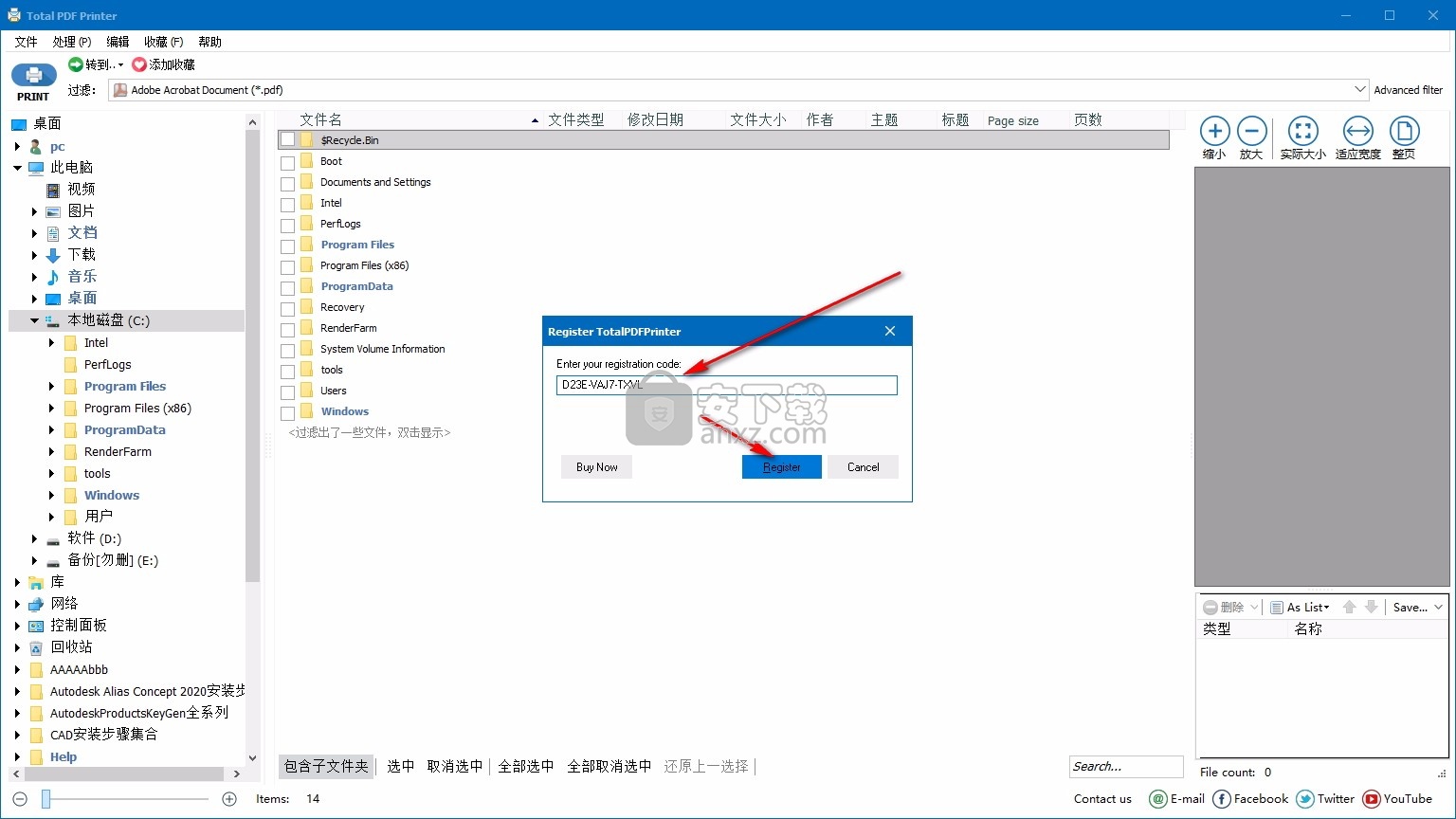Image resolution: width=1456 pixels, height=819 pixels.
Task: Click the zoom in (放大) minus icon
Action: click(1251, 131)
